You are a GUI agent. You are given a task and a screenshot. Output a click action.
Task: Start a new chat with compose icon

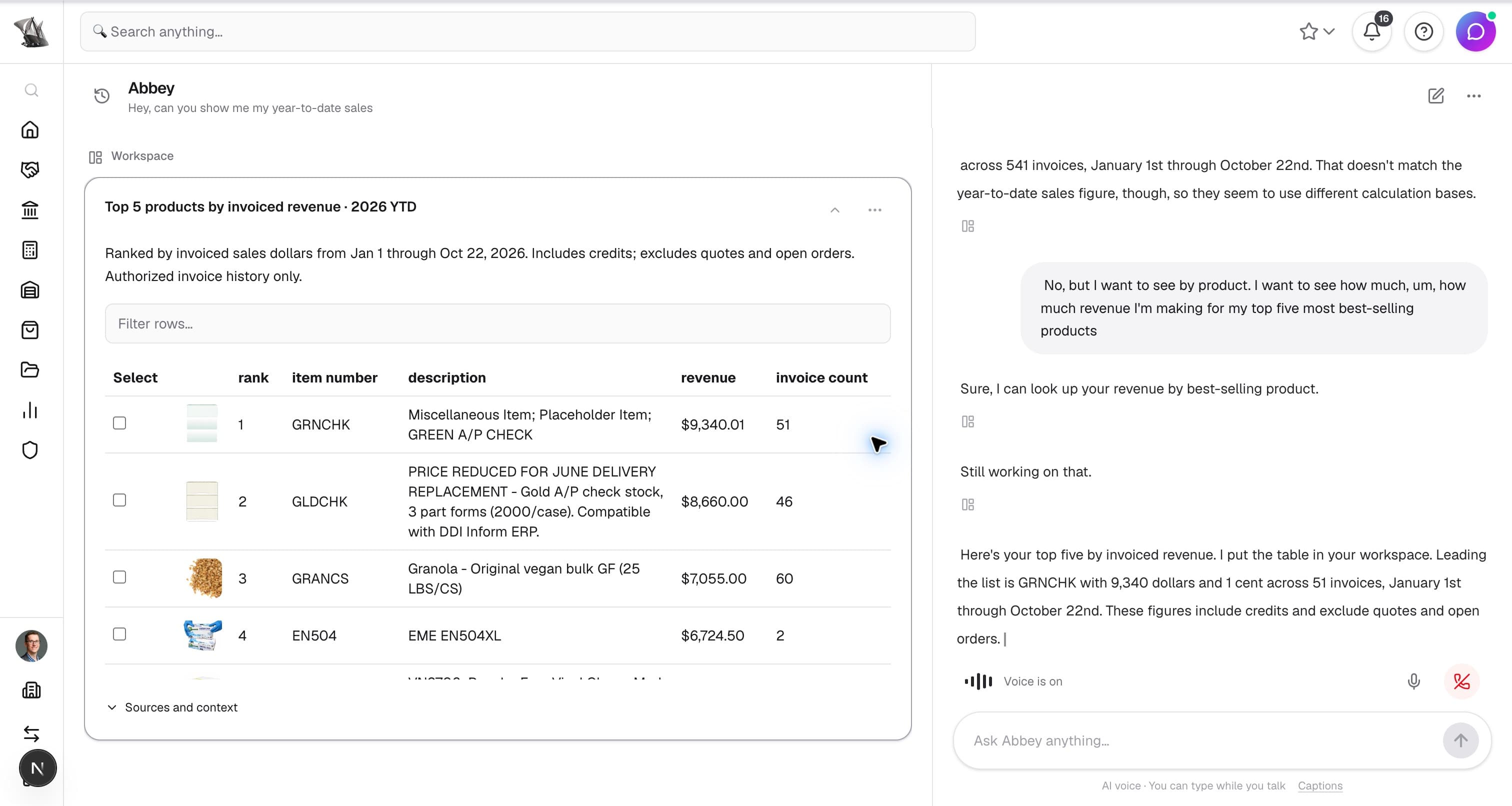tap(1435, 95)
